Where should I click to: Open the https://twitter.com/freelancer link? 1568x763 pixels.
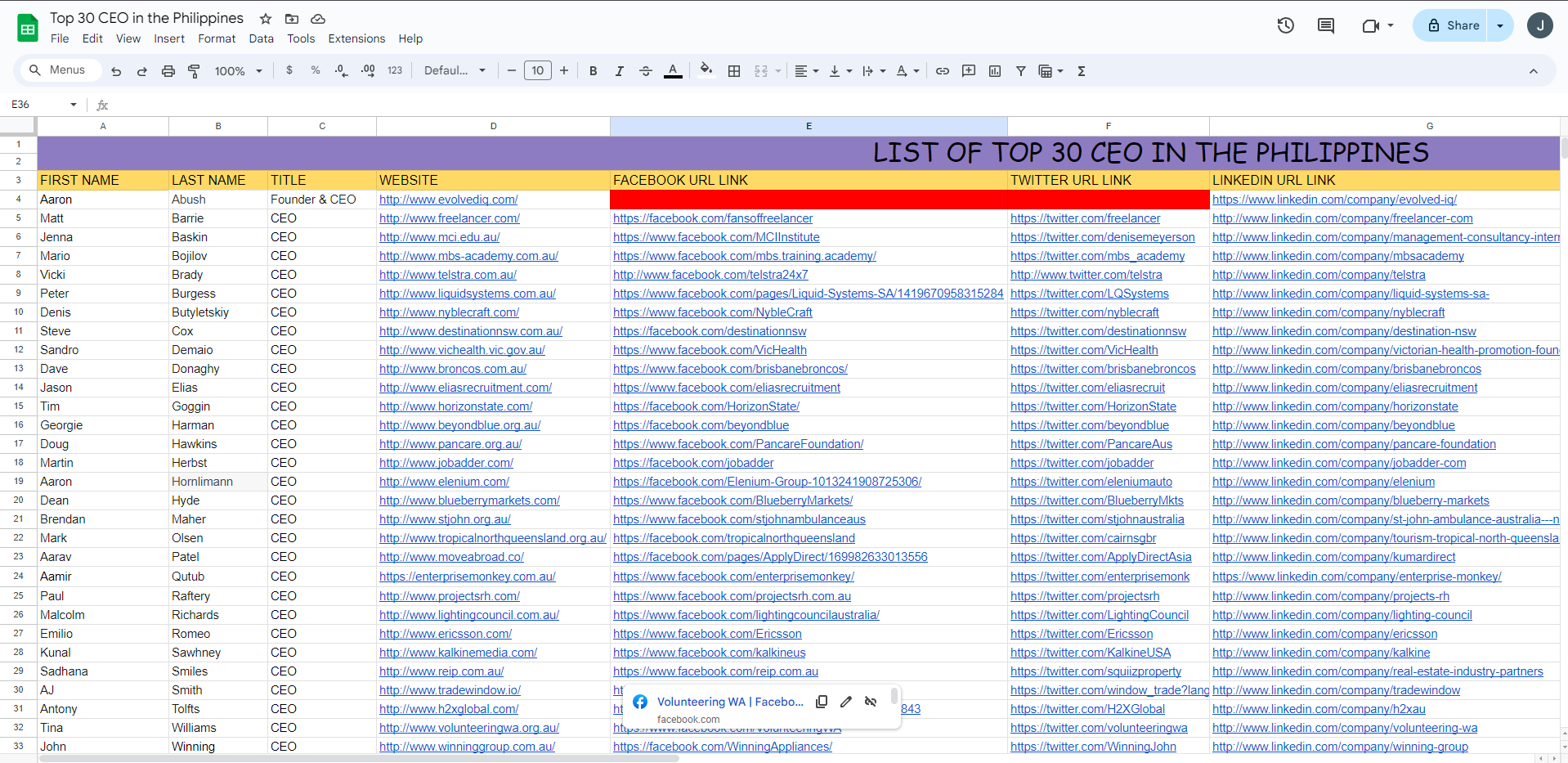point(1086,218)
